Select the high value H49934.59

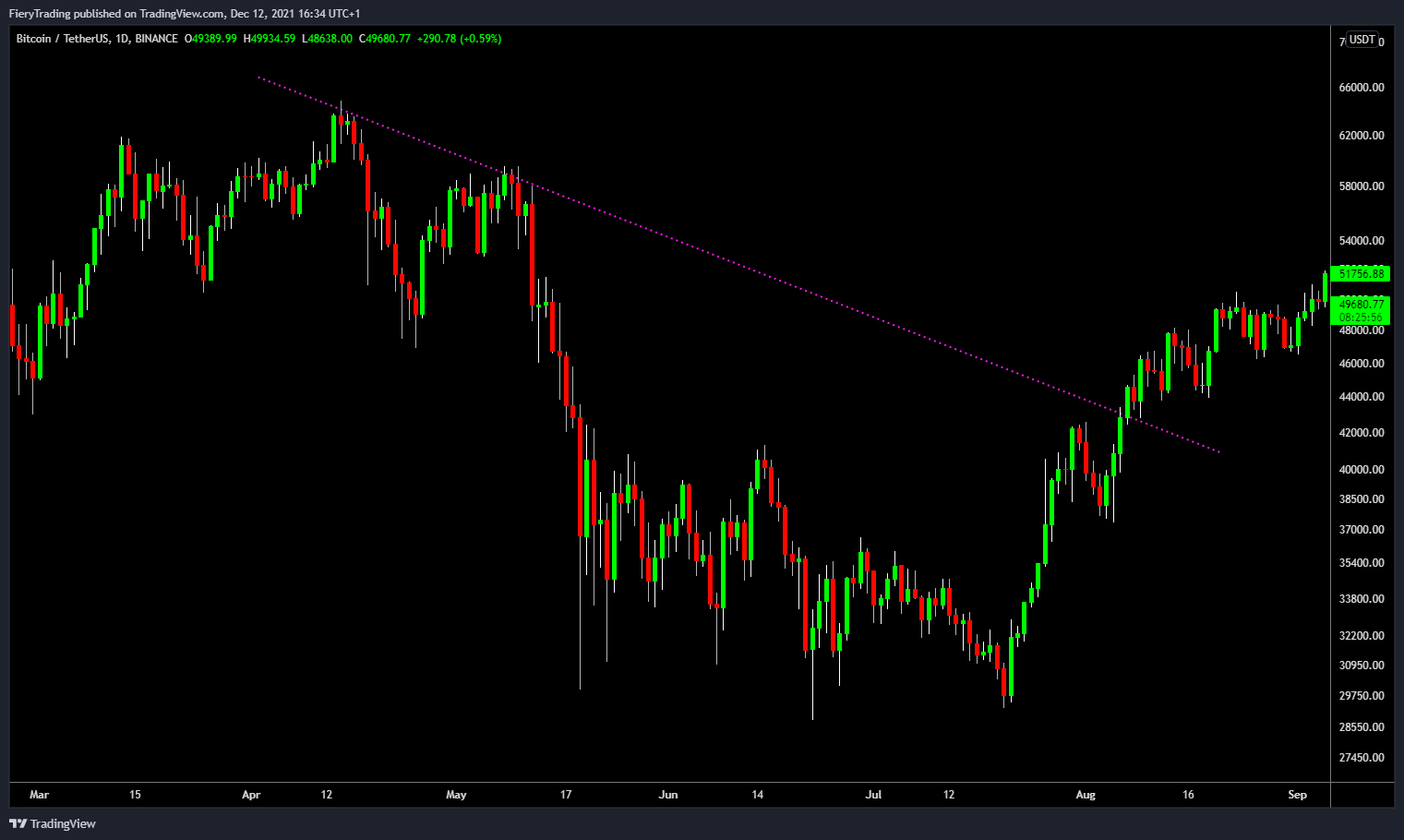pos(270,39)
